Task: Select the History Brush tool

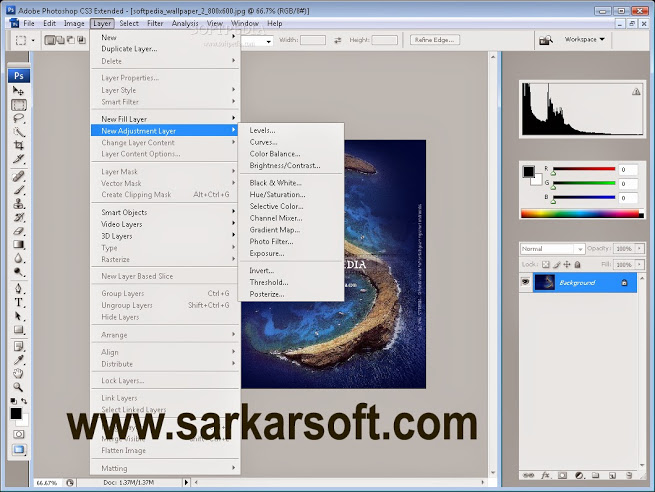Action: coord(18,217)
